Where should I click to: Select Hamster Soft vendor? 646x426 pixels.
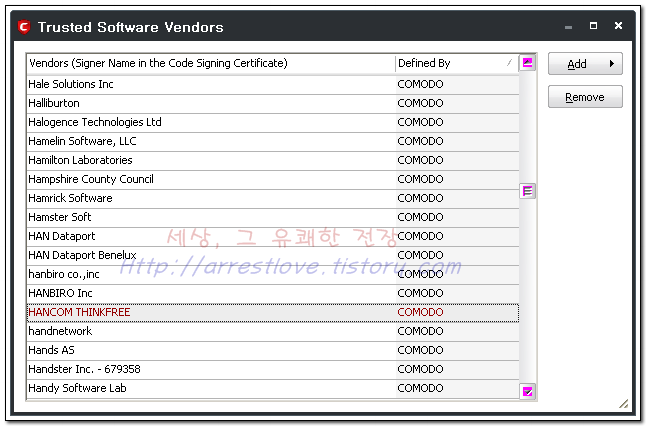[x=273, y=217]
